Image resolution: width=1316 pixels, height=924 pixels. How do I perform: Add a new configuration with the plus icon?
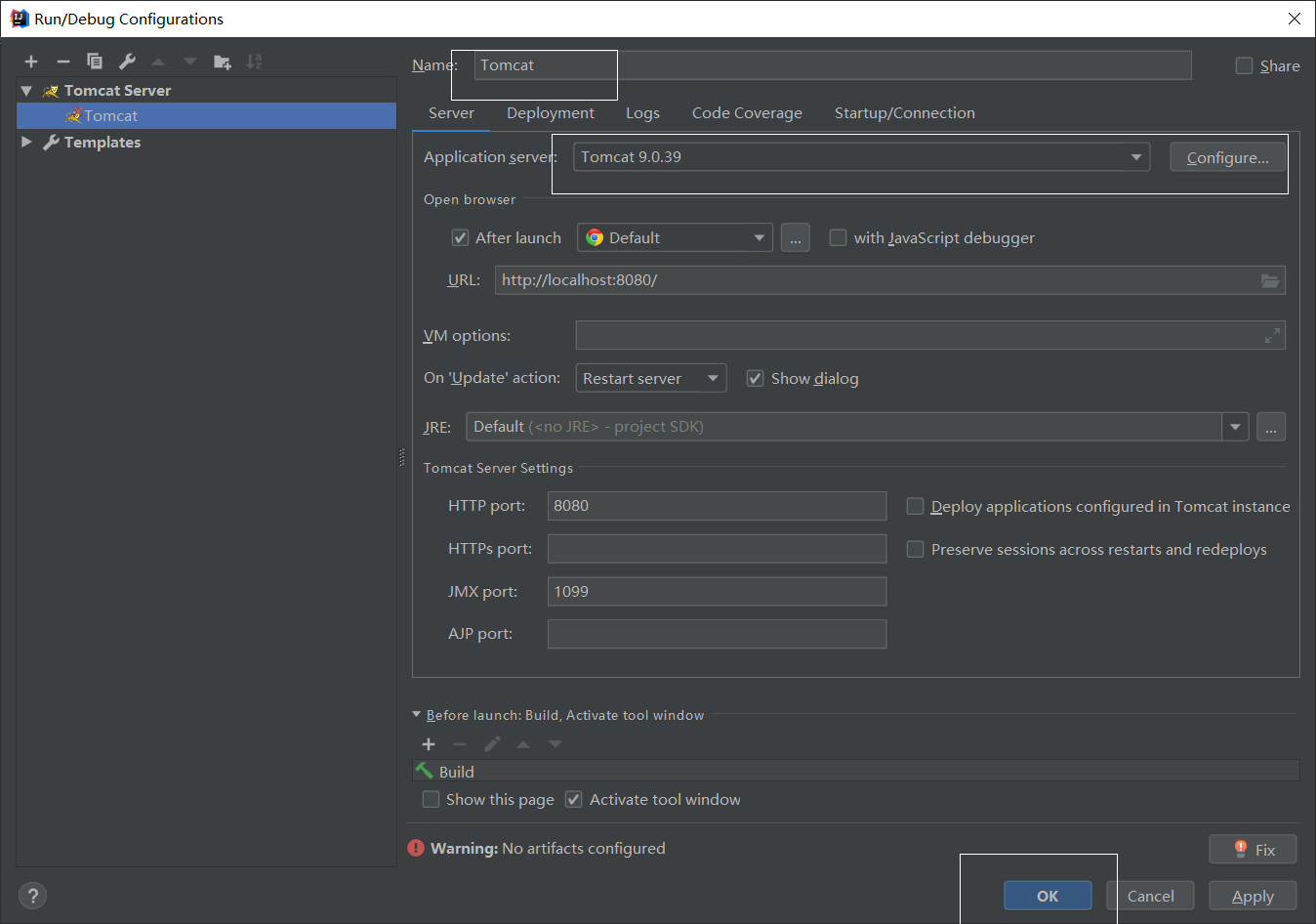point(31,62)
